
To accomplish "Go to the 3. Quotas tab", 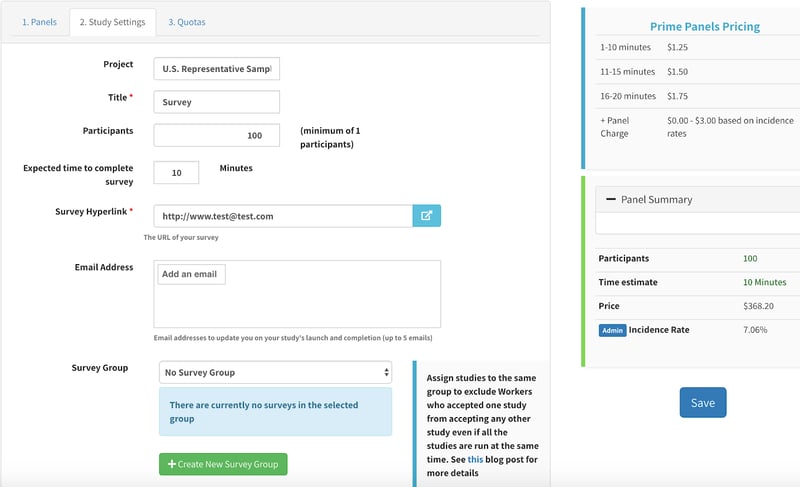I will coord(187,22).
